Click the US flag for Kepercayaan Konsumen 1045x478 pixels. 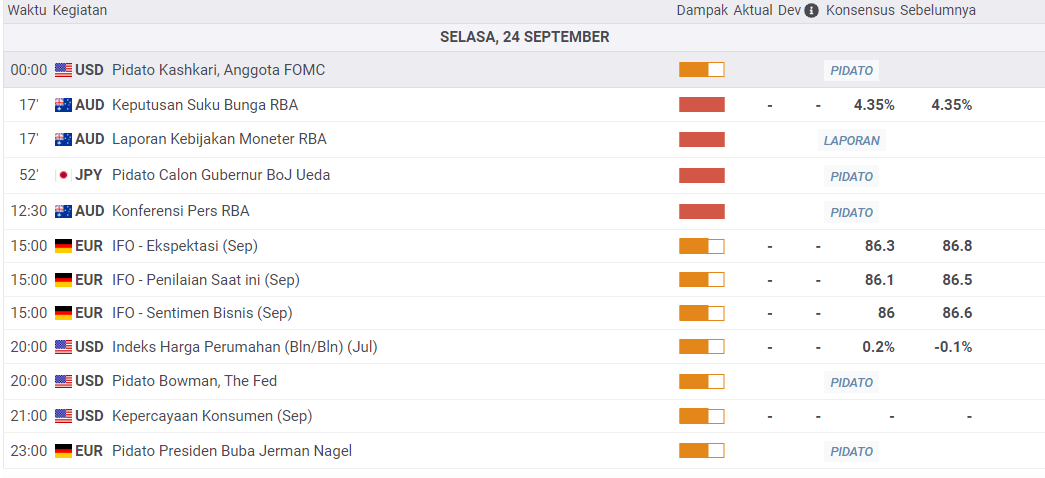[x=63, y=416]
